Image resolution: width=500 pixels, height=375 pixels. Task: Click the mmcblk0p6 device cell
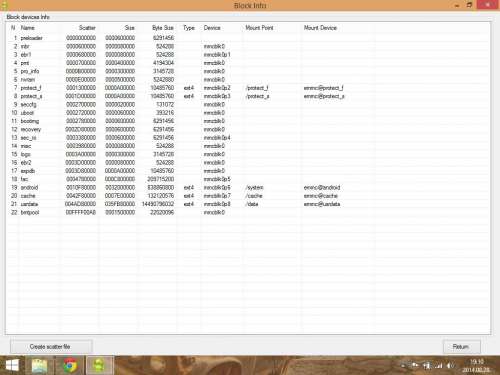click(x=217, y=188)
